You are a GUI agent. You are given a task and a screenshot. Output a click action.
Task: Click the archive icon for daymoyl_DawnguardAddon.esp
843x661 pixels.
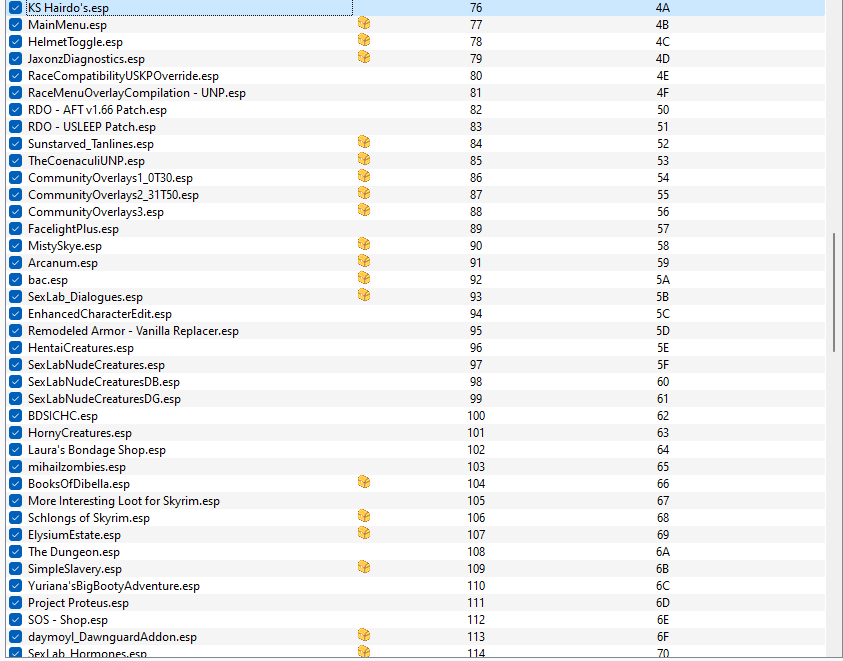coord(364,635)
